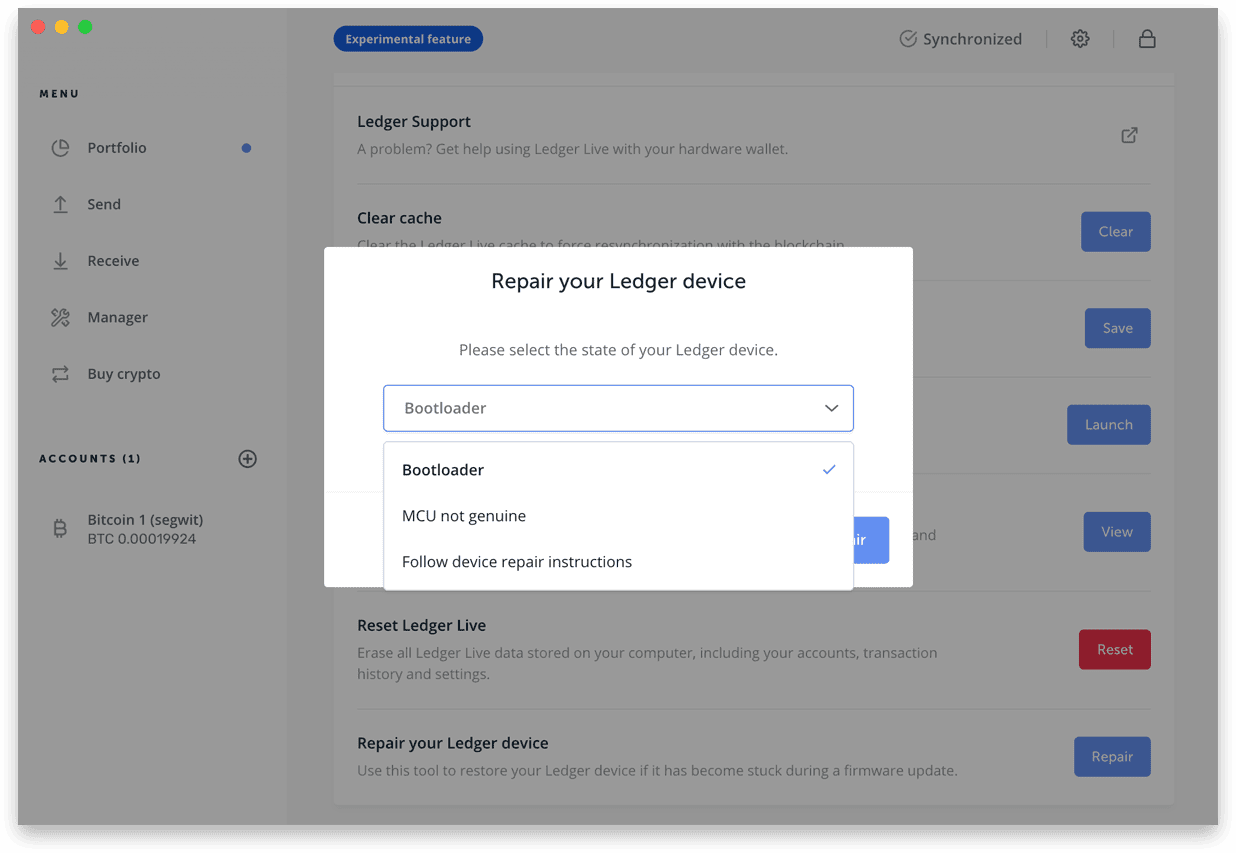Click the Ledger Support heading

(414, 122)
